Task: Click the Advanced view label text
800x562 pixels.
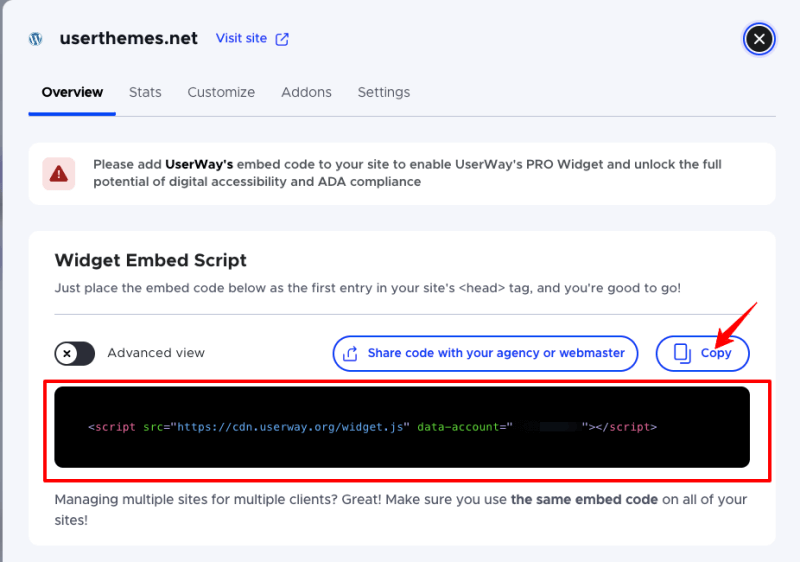Action: [156, 353]
